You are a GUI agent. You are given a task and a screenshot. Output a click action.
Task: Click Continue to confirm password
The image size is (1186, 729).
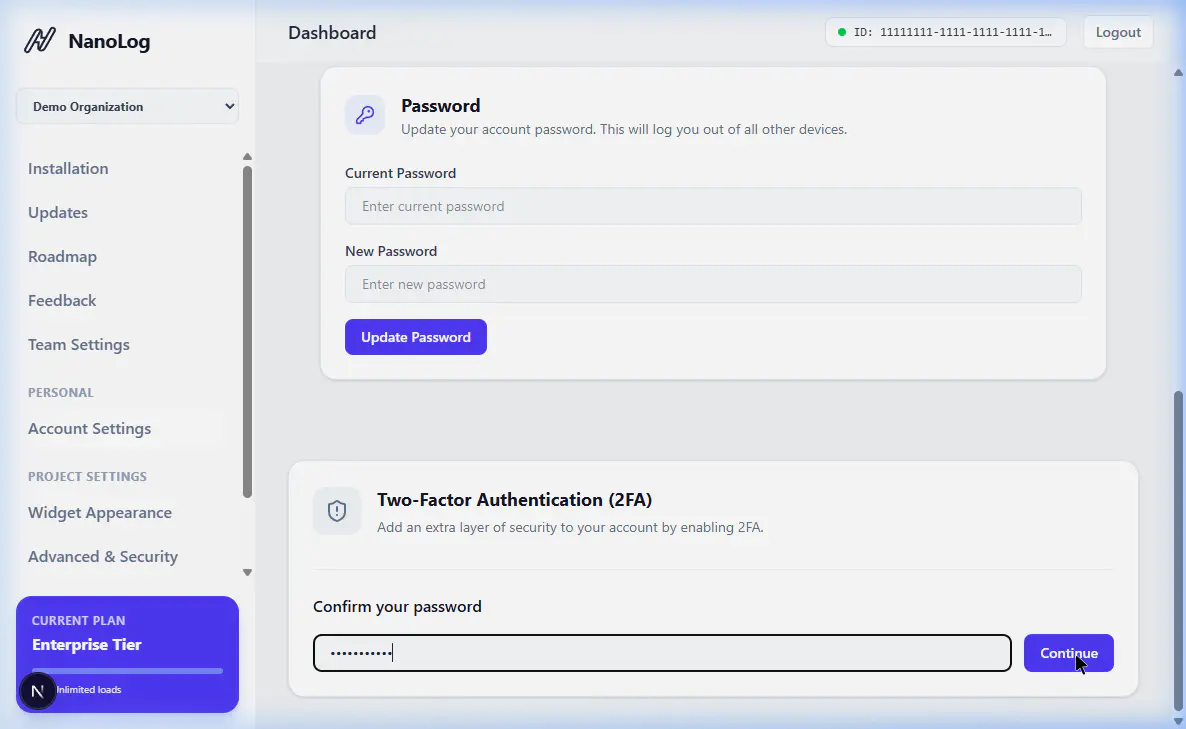coord(1068,653)
